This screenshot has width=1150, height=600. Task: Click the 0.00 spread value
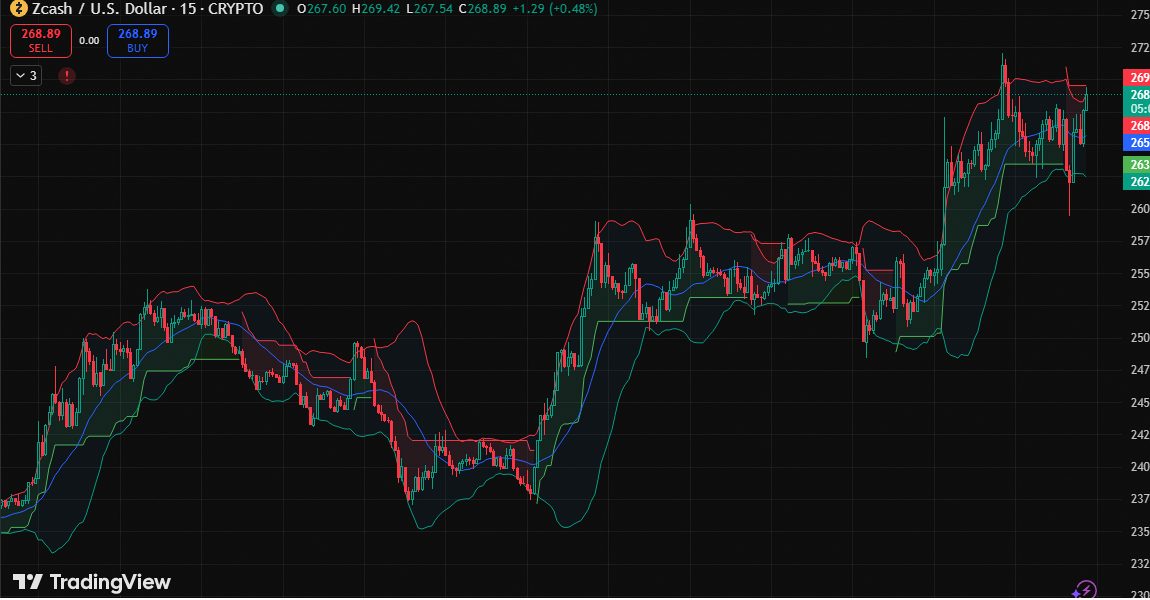point(89,41)
